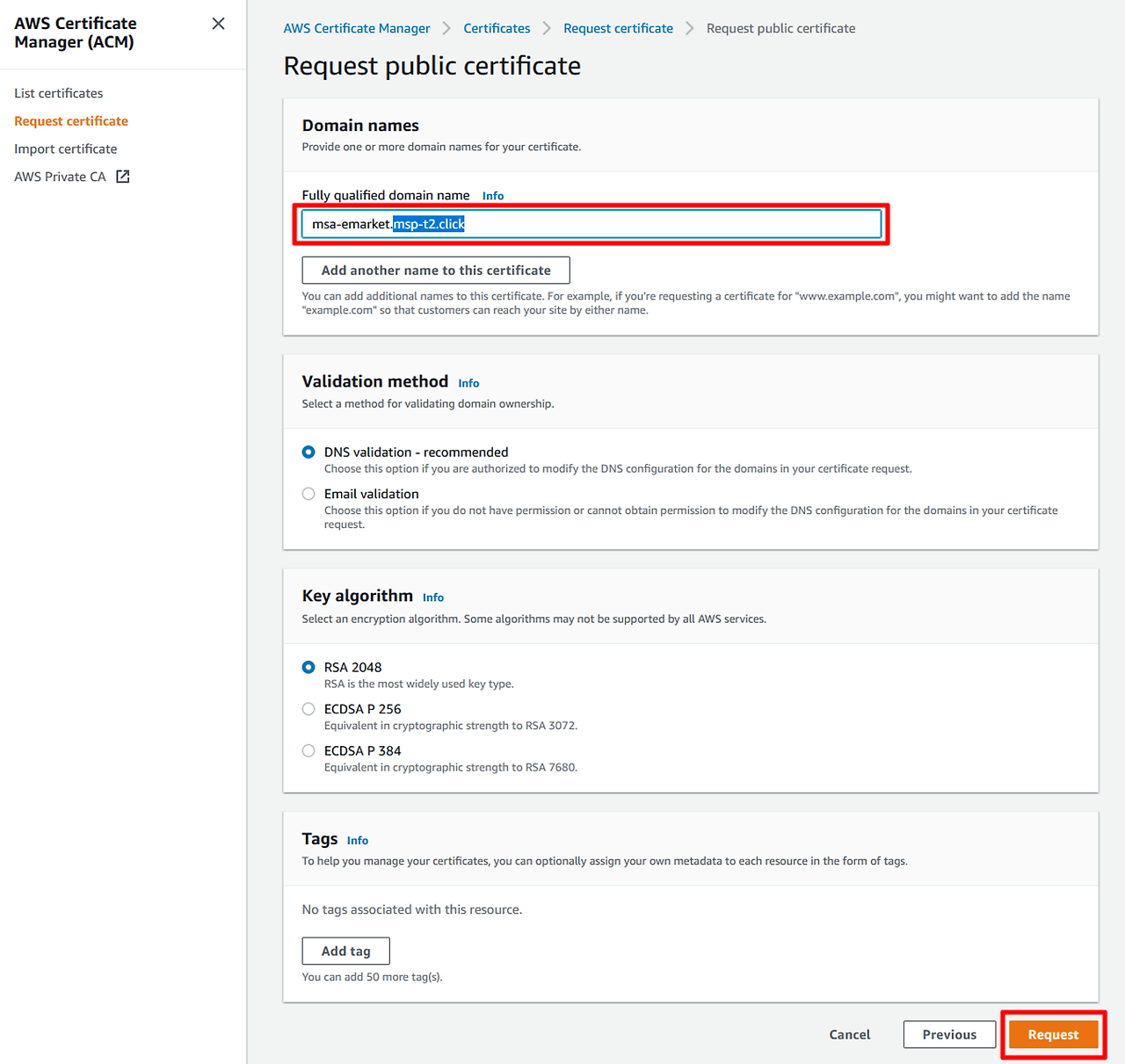Click the Domain names section heading
The width and height of the screenshot is (1125, 1064).
pyautogui.click(x=360, y=126)
